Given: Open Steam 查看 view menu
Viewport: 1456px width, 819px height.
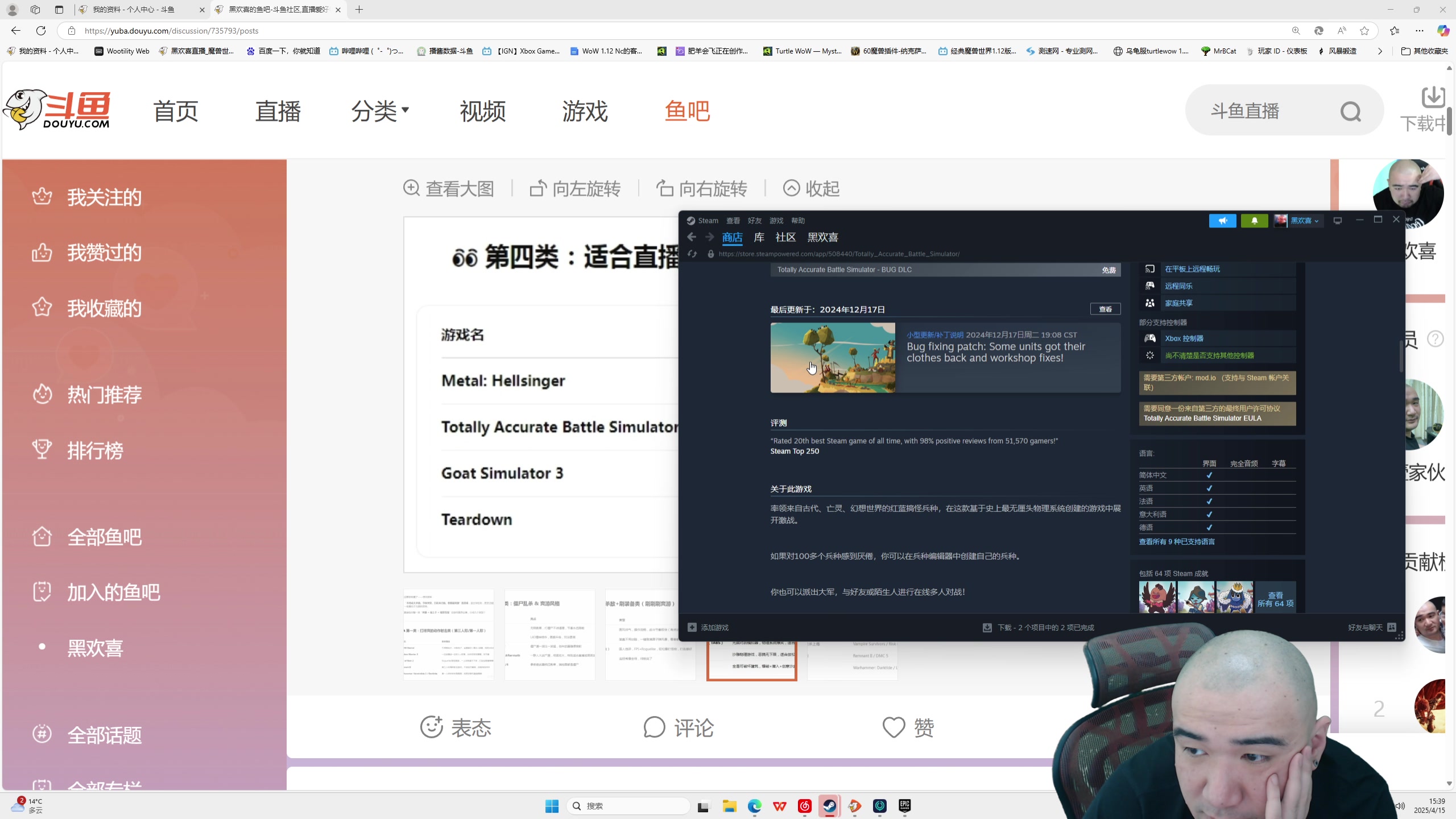Looking at the screenshot, I should [x=733, y=221].
